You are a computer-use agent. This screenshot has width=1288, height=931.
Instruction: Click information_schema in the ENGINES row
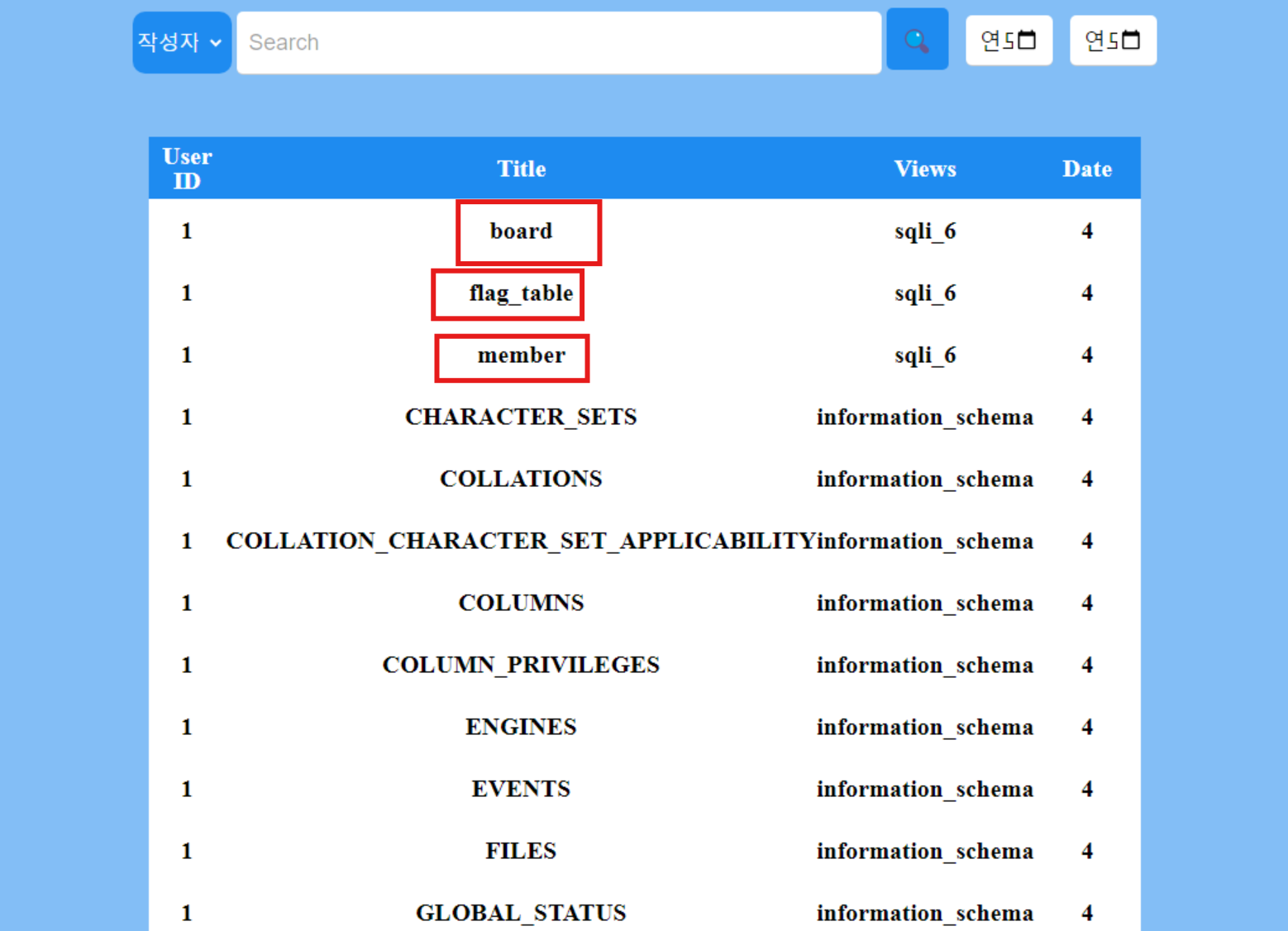point(925,727)
